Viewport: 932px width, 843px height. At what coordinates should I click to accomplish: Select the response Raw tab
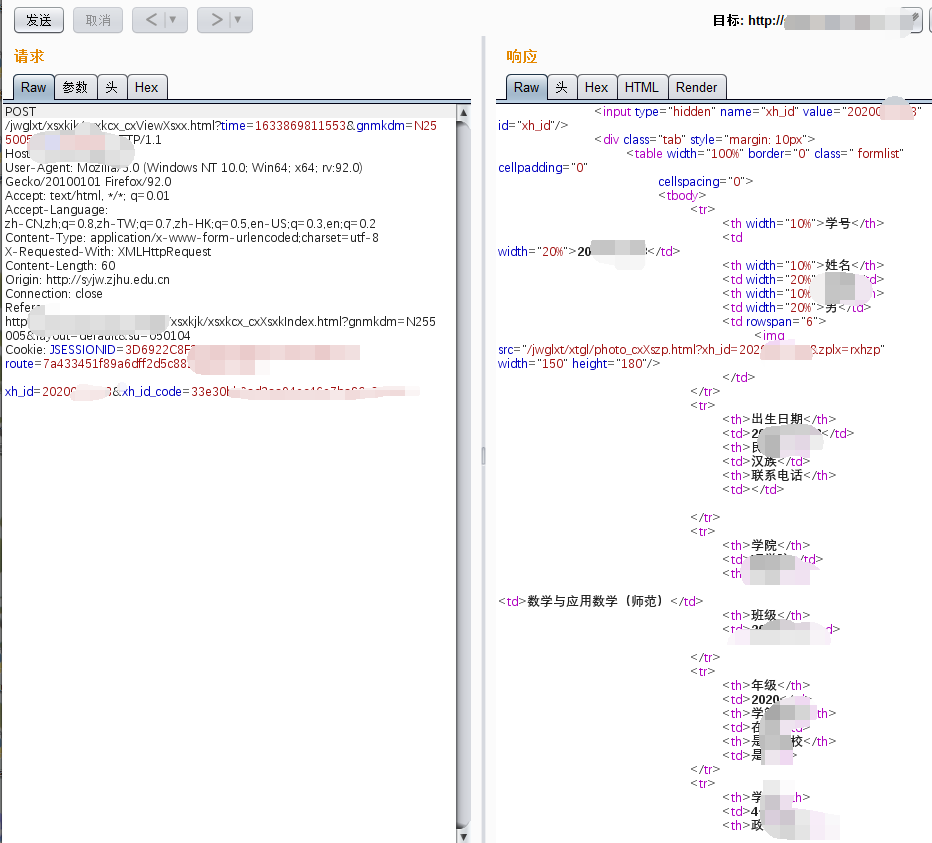[x=526, y=87]
